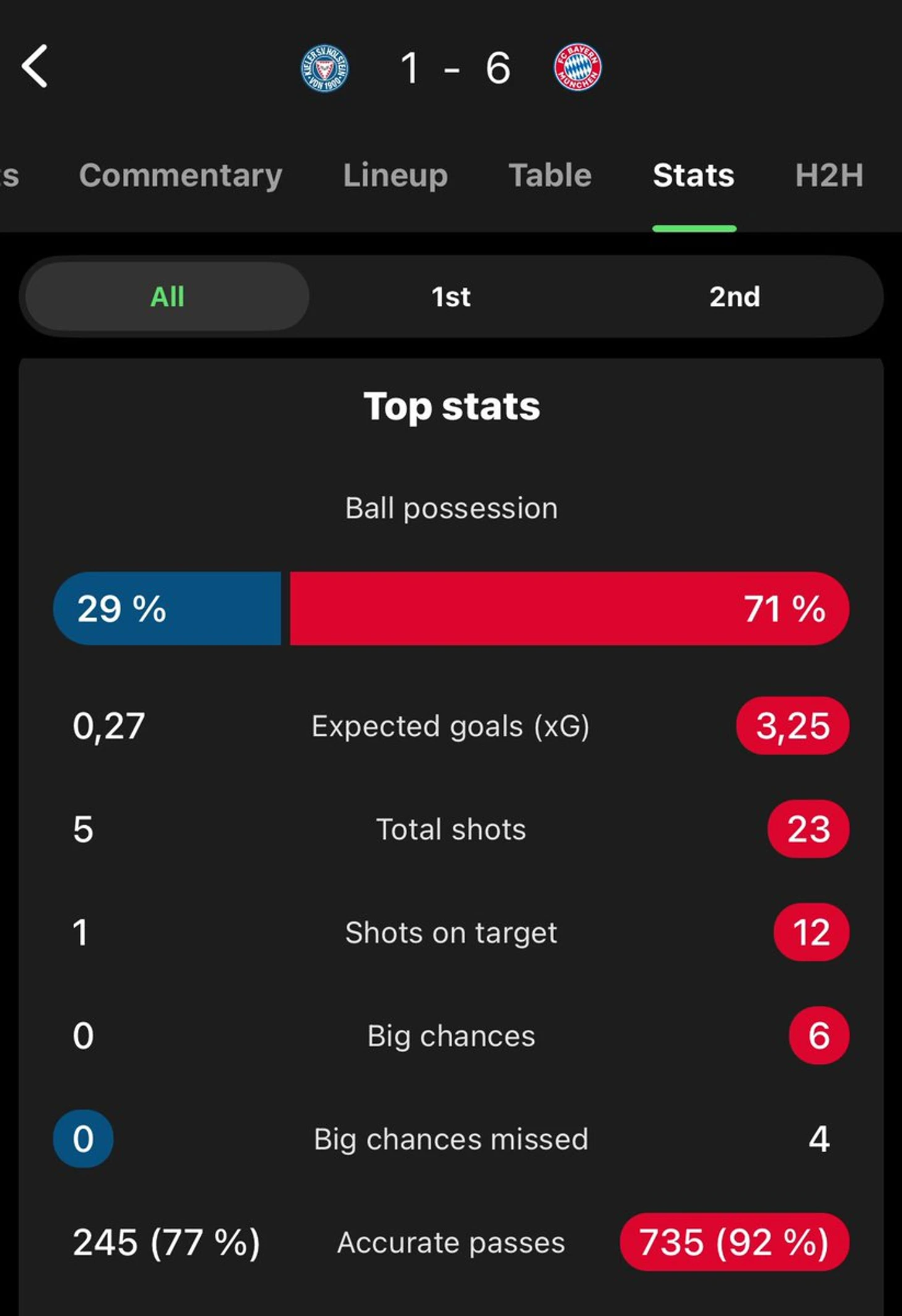Select the Stats tab

point(694,175)
